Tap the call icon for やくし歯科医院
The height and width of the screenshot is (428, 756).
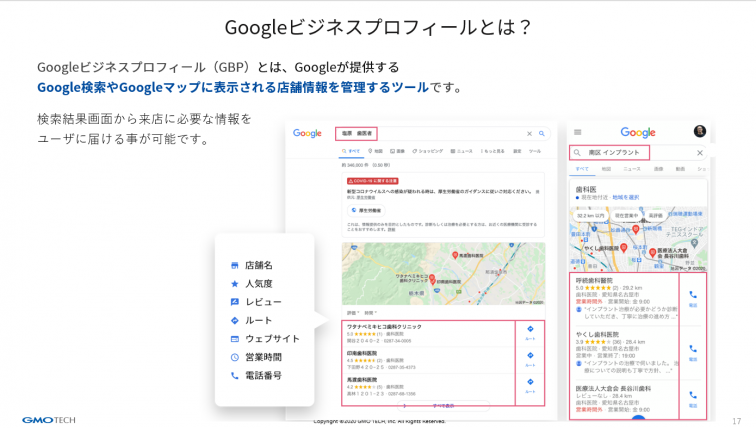[x=693, y=350]
